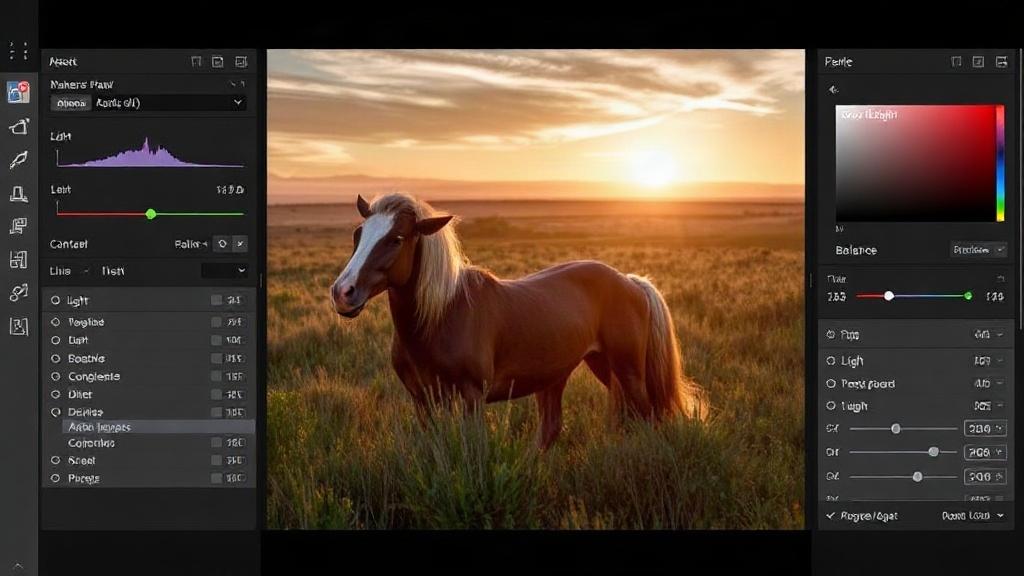Click the horse photo in the canvas
Viewport: 1024px width, 576px height.
536,289
